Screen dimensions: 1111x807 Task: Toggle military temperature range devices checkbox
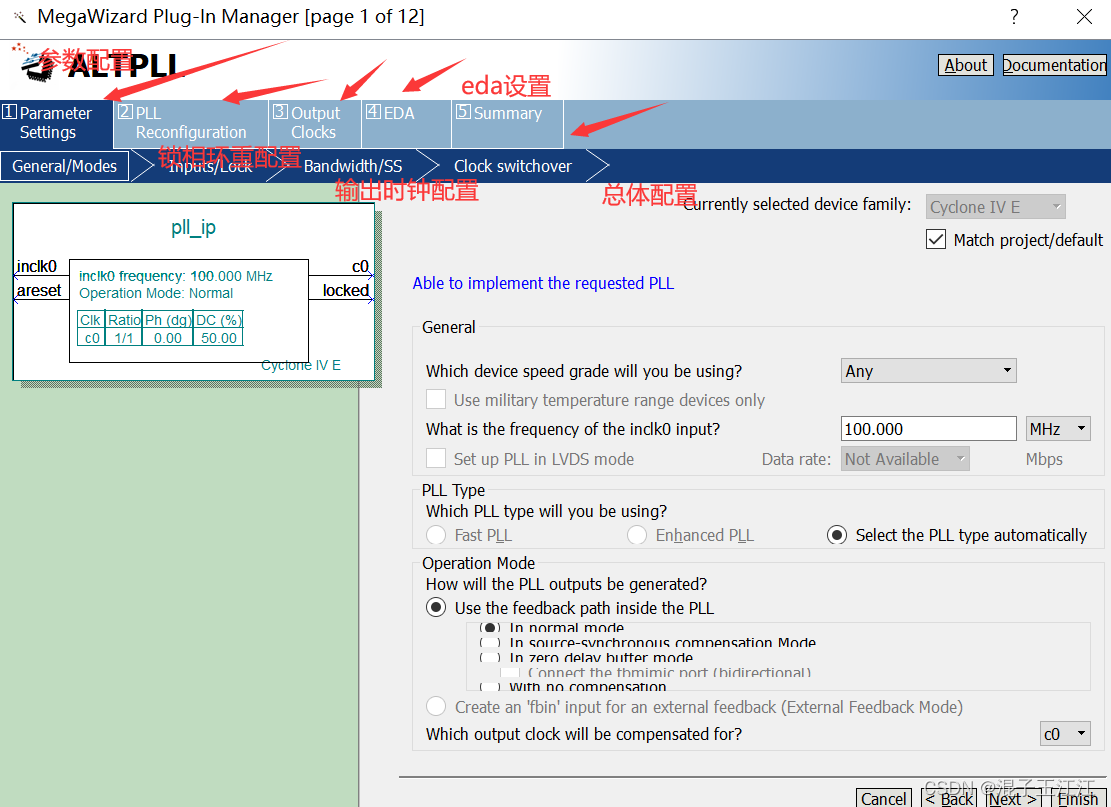(x=436, y=399)
